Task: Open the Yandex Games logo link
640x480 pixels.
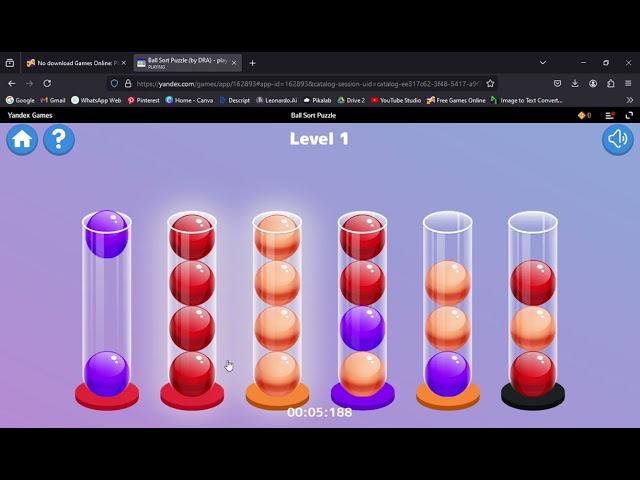Action: [30, 116]
